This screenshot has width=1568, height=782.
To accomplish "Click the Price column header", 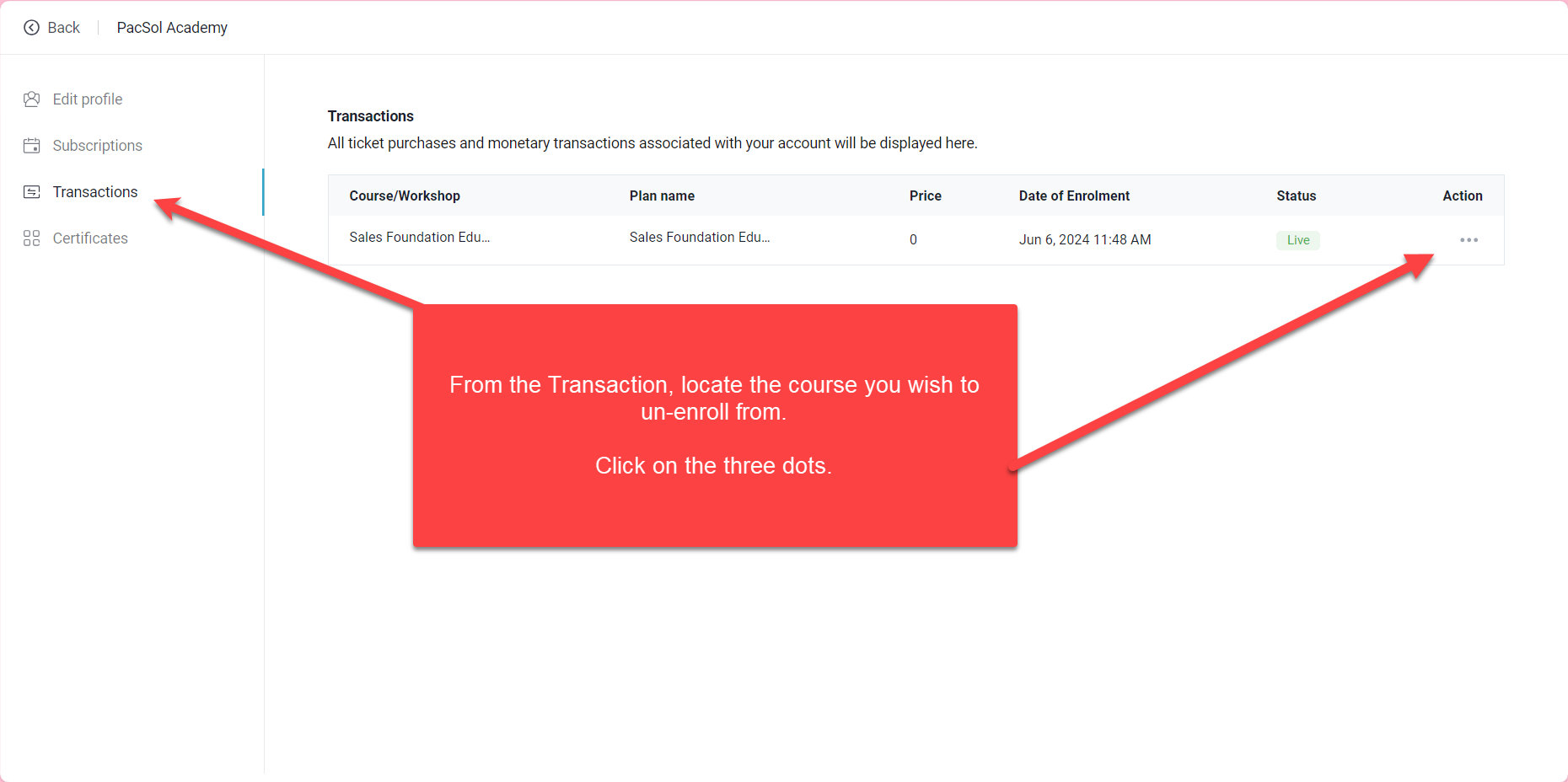I will click(x=925, y=195).
